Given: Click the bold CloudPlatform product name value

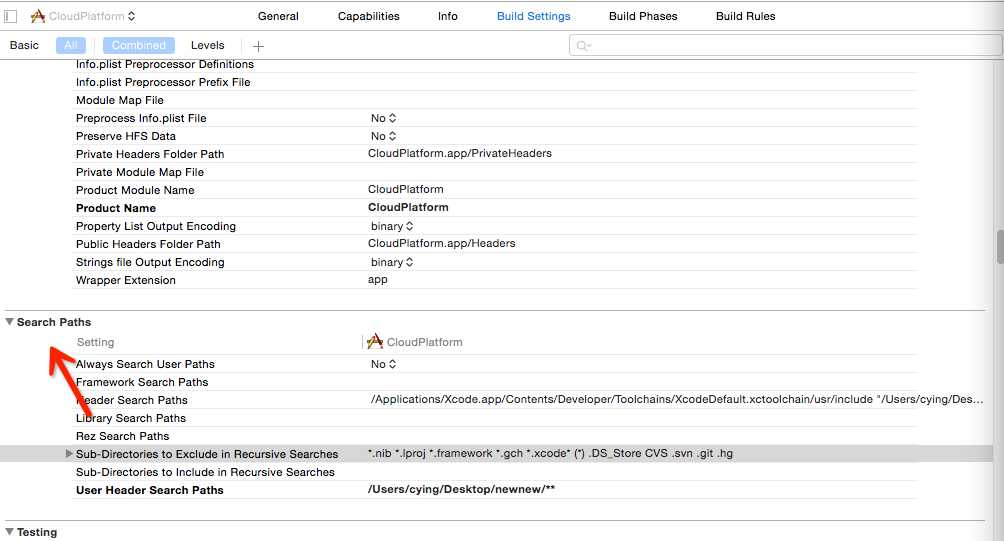Looking at the screenshot, I should pyautogui.click(x=408, y=207).
